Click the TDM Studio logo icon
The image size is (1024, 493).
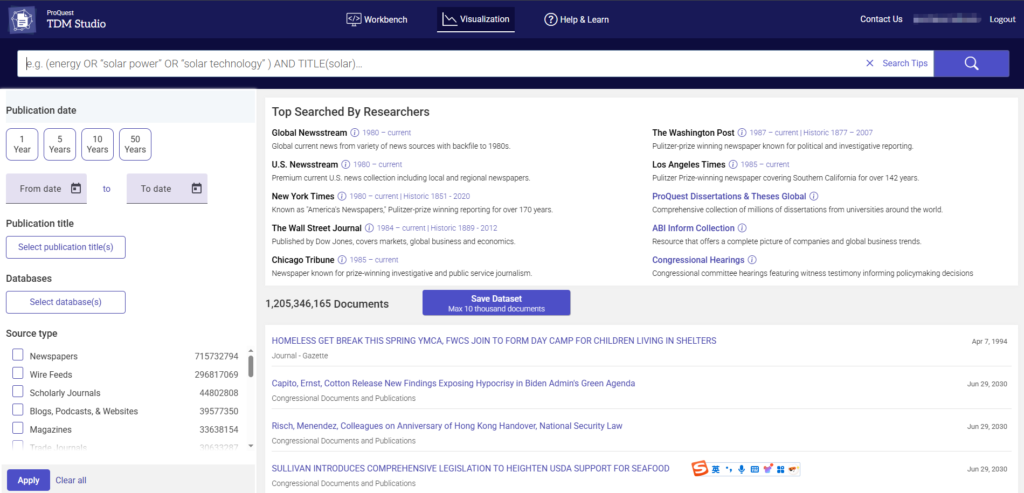(21, 19)
